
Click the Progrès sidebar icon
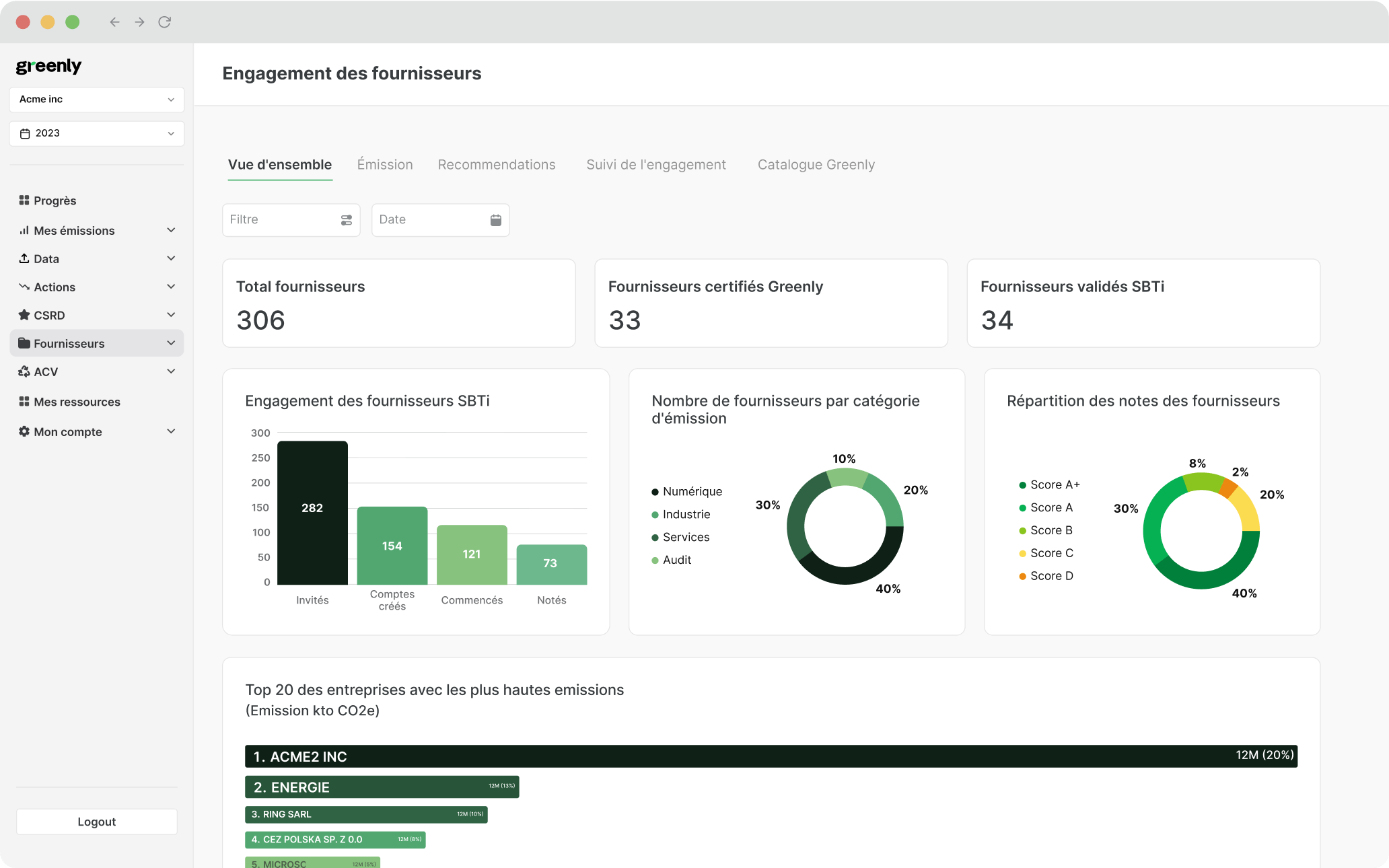[x=24, y=200]
